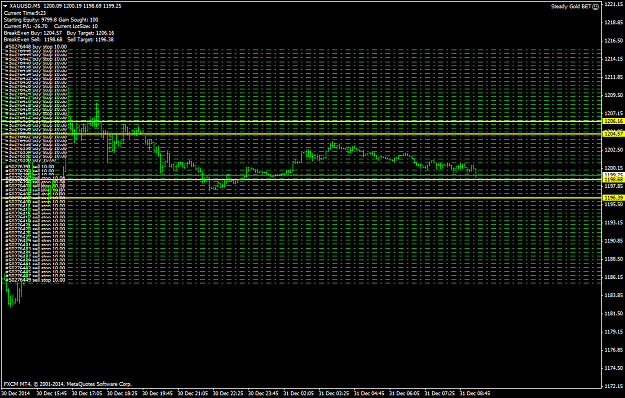Click the 31 Dec 06:05 time label
The image size is (625, 398).
point(405,394)
